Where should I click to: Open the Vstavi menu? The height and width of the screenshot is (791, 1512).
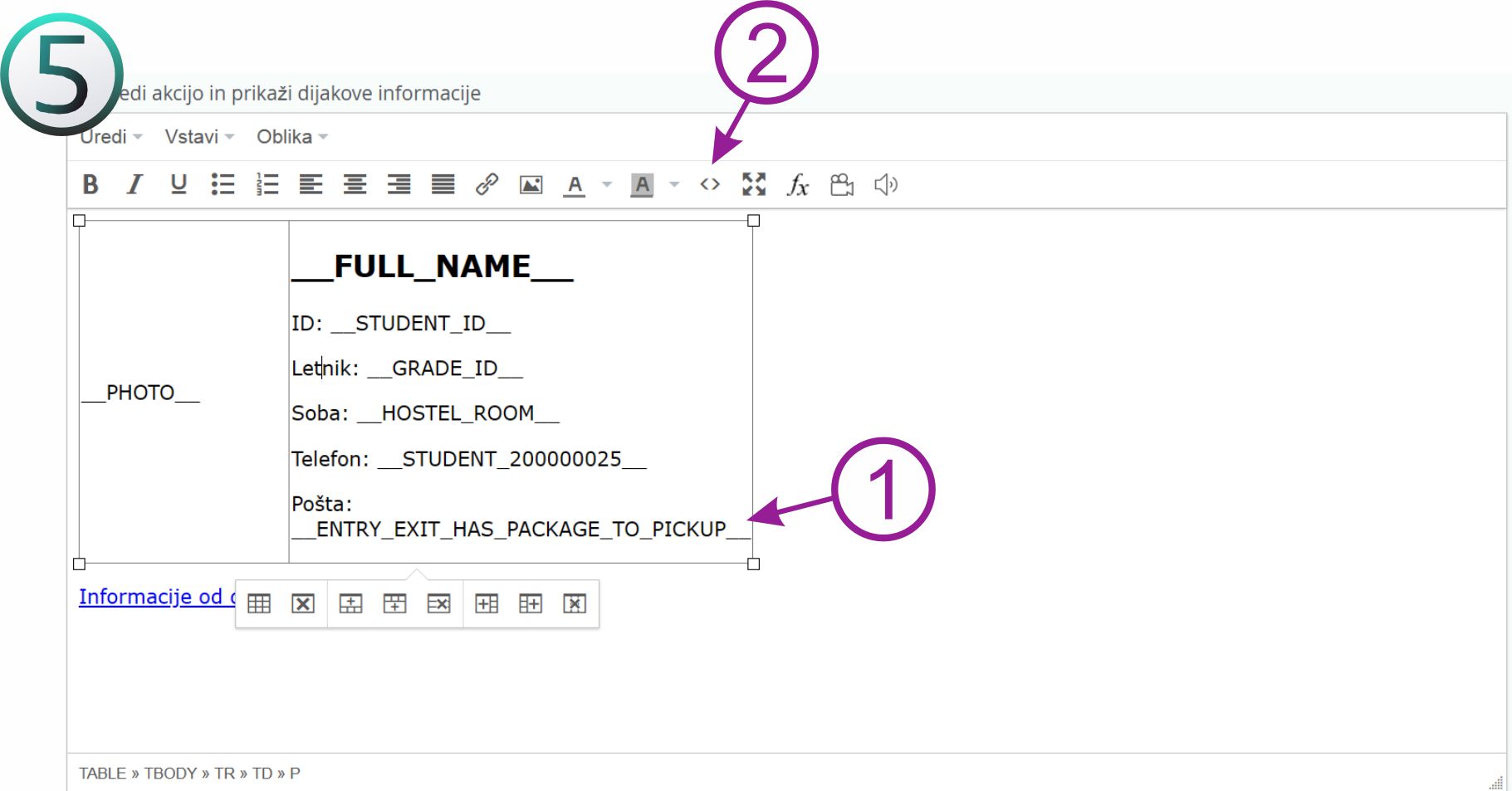point(198,137)
